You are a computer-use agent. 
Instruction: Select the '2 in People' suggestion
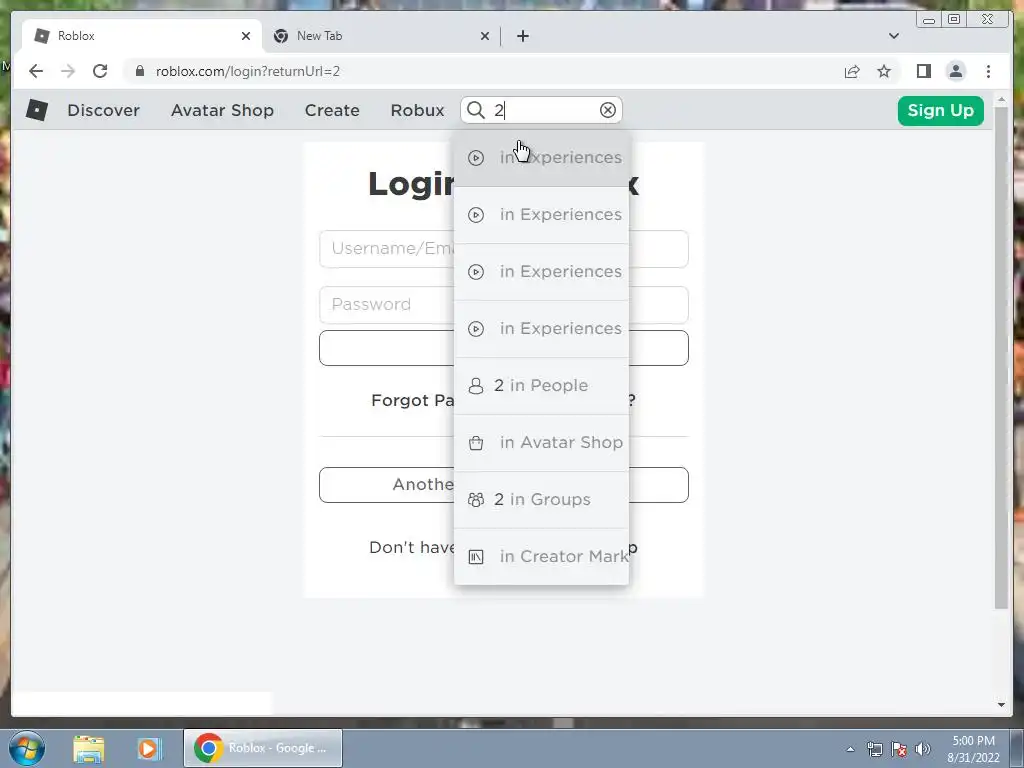pyautogui.click(x=541, y=386)
